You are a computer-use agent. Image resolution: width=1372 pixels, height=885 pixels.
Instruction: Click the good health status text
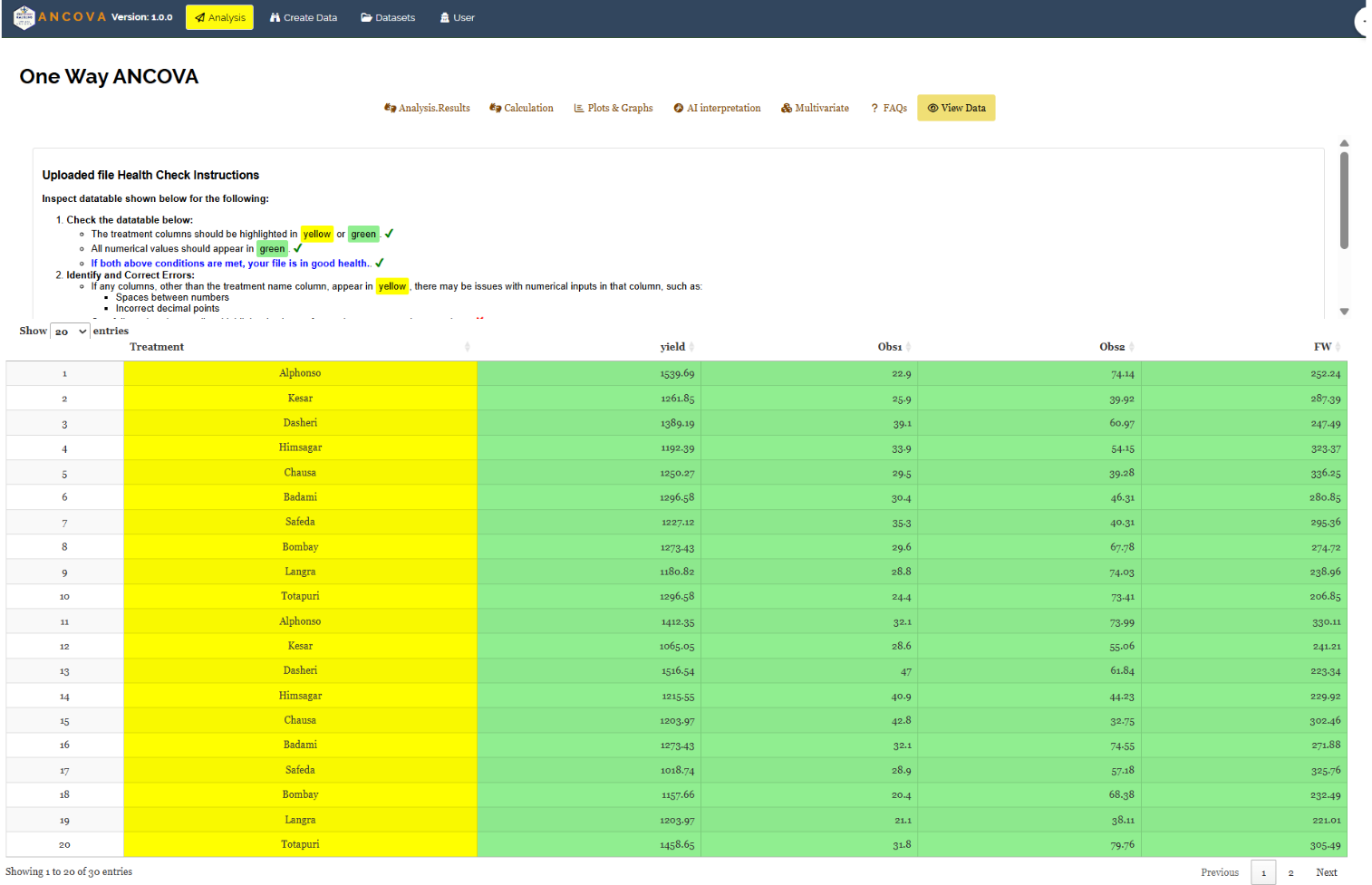coord(230,264)
